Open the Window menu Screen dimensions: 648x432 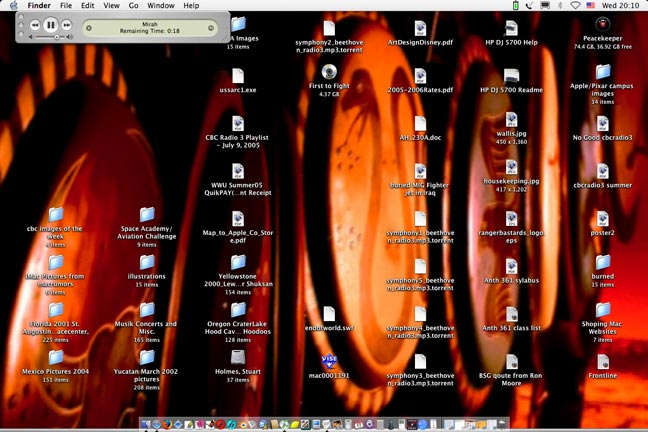point(161,5)
